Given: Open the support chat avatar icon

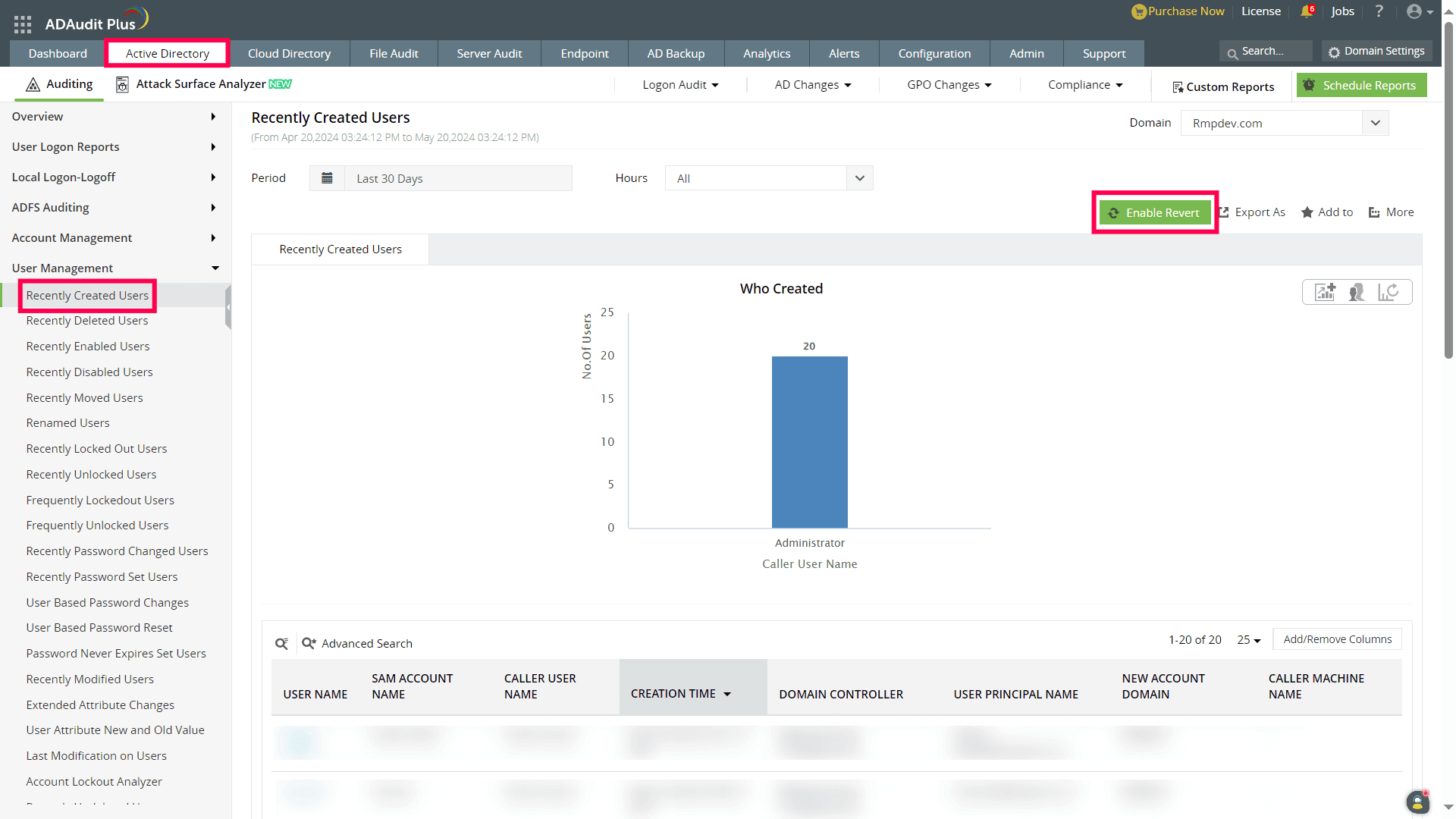Looking at the screenshot, I should (1417, 802).
